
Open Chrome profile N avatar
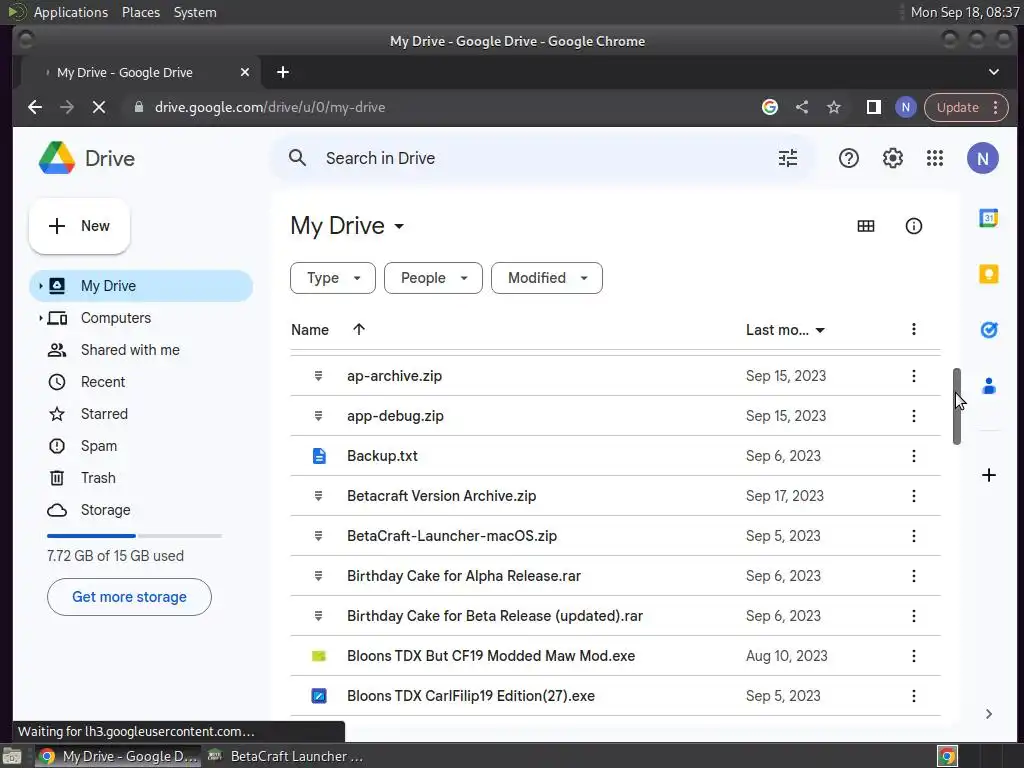(x=905, y=107)
